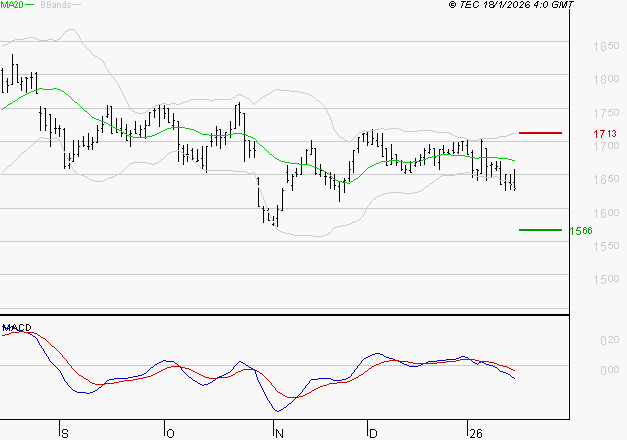Click the 1600 price axis label

(604, 213)
